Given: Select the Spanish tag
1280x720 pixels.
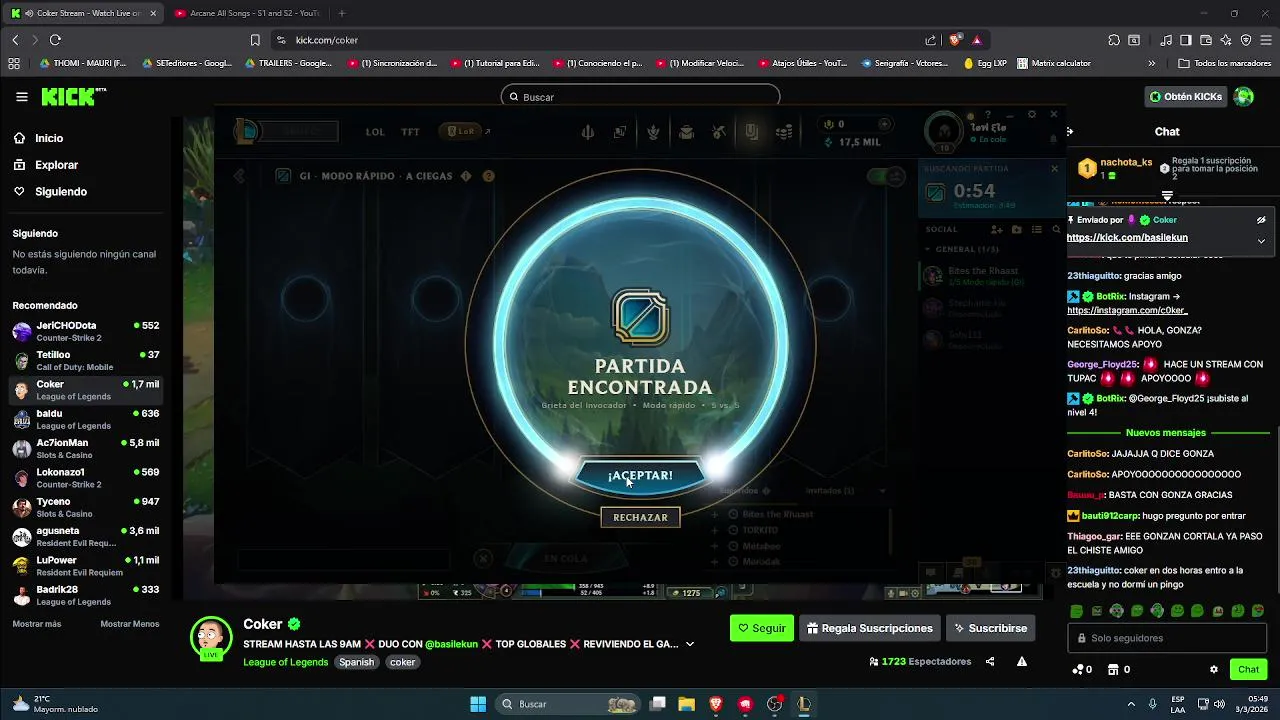Looking at the screenshot, I should [x=356, y=662].
